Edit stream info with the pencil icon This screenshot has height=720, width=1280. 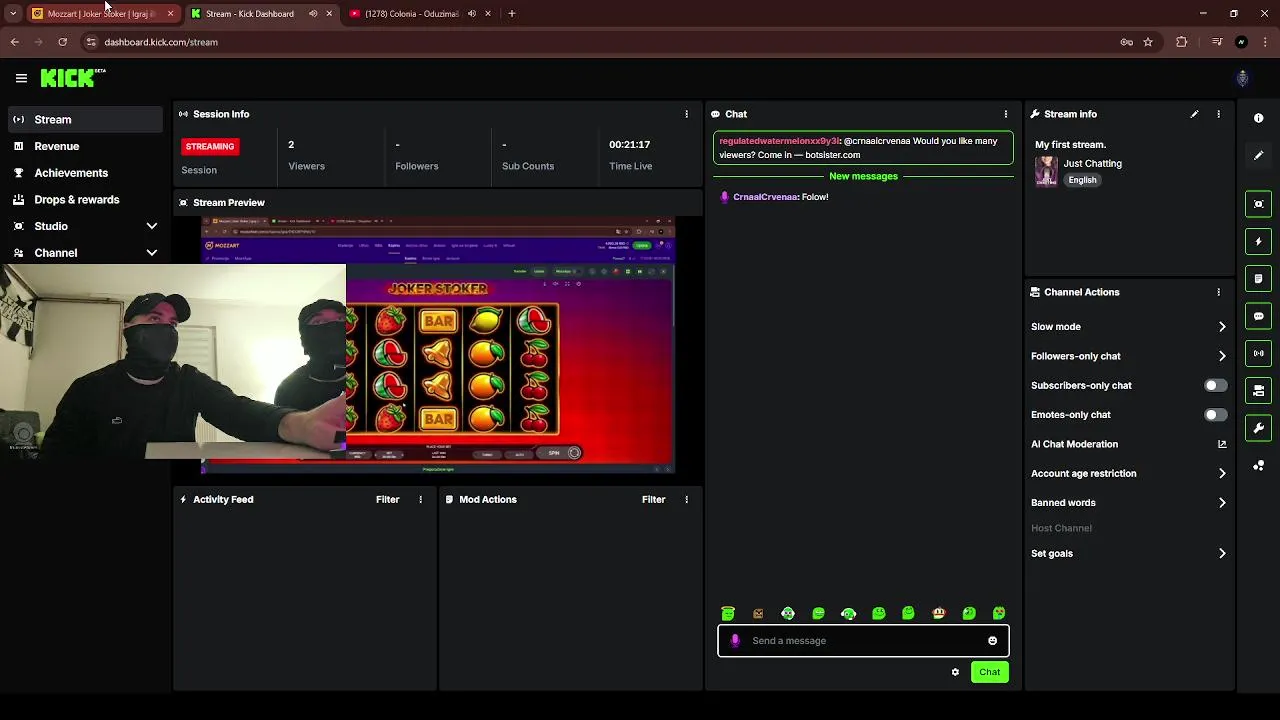pos(1194,114)
